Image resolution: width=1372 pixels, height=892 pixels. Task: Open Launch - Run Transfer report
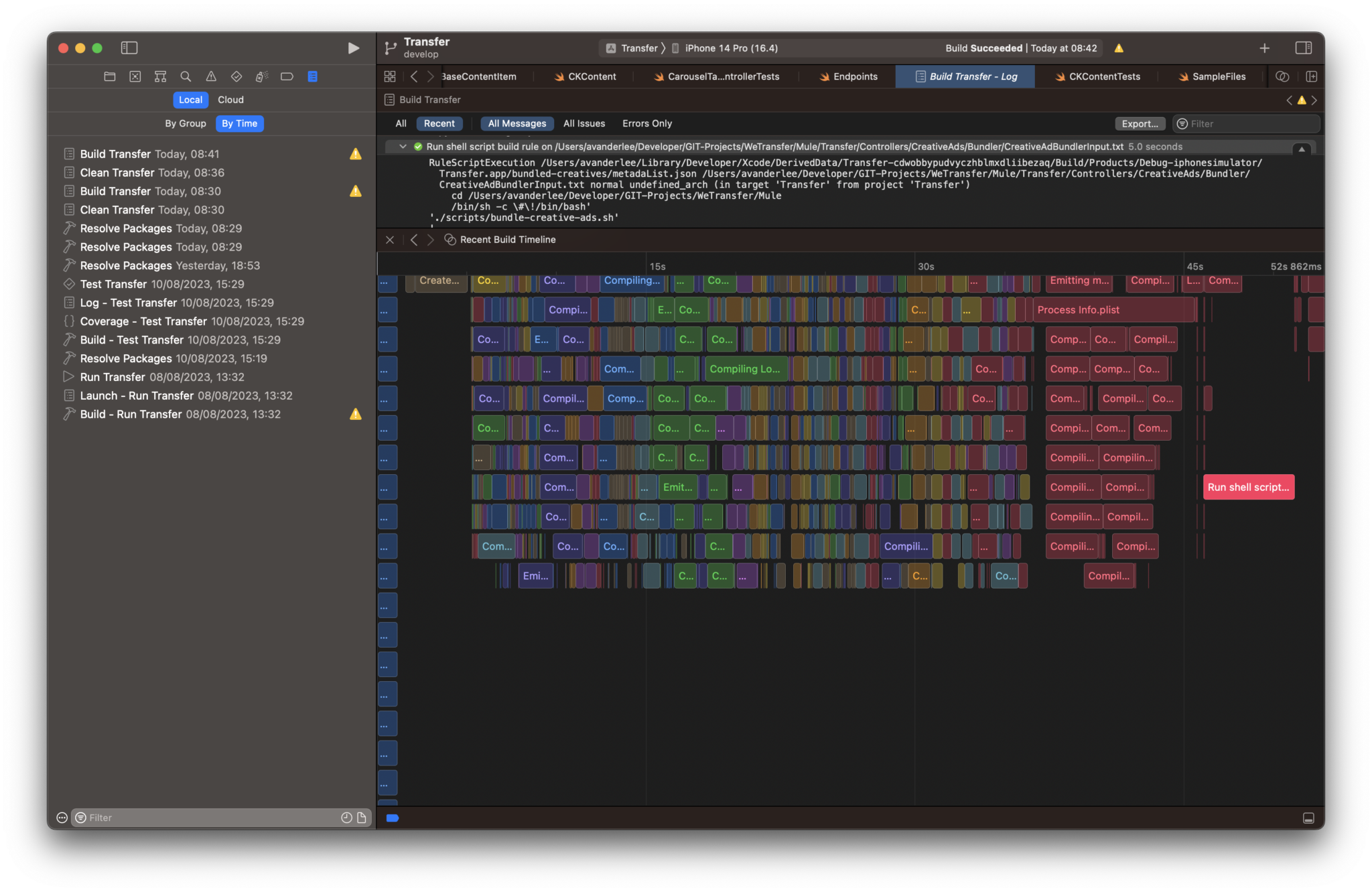click(212, 396)
